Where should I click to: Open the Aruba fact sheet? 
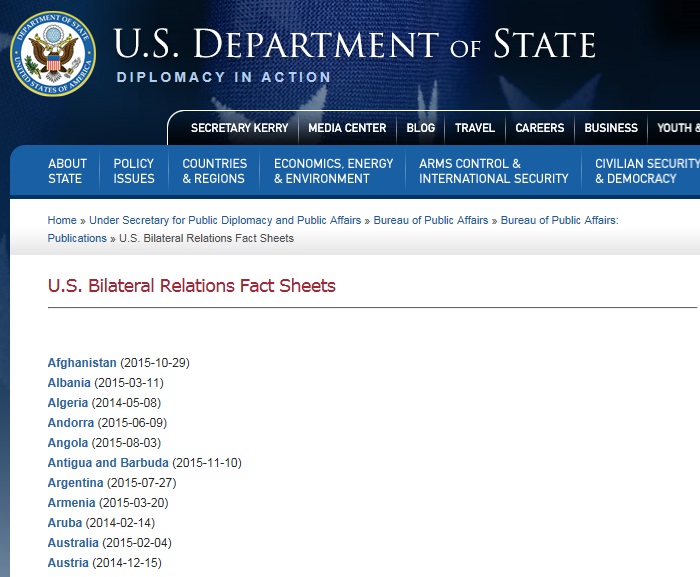click(65, 523)
